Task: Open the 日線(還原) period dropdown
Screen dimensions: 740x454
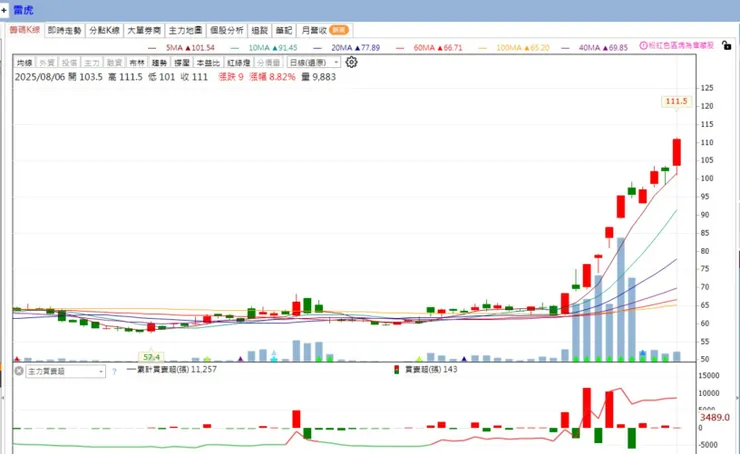Action: tap(313, 62)
